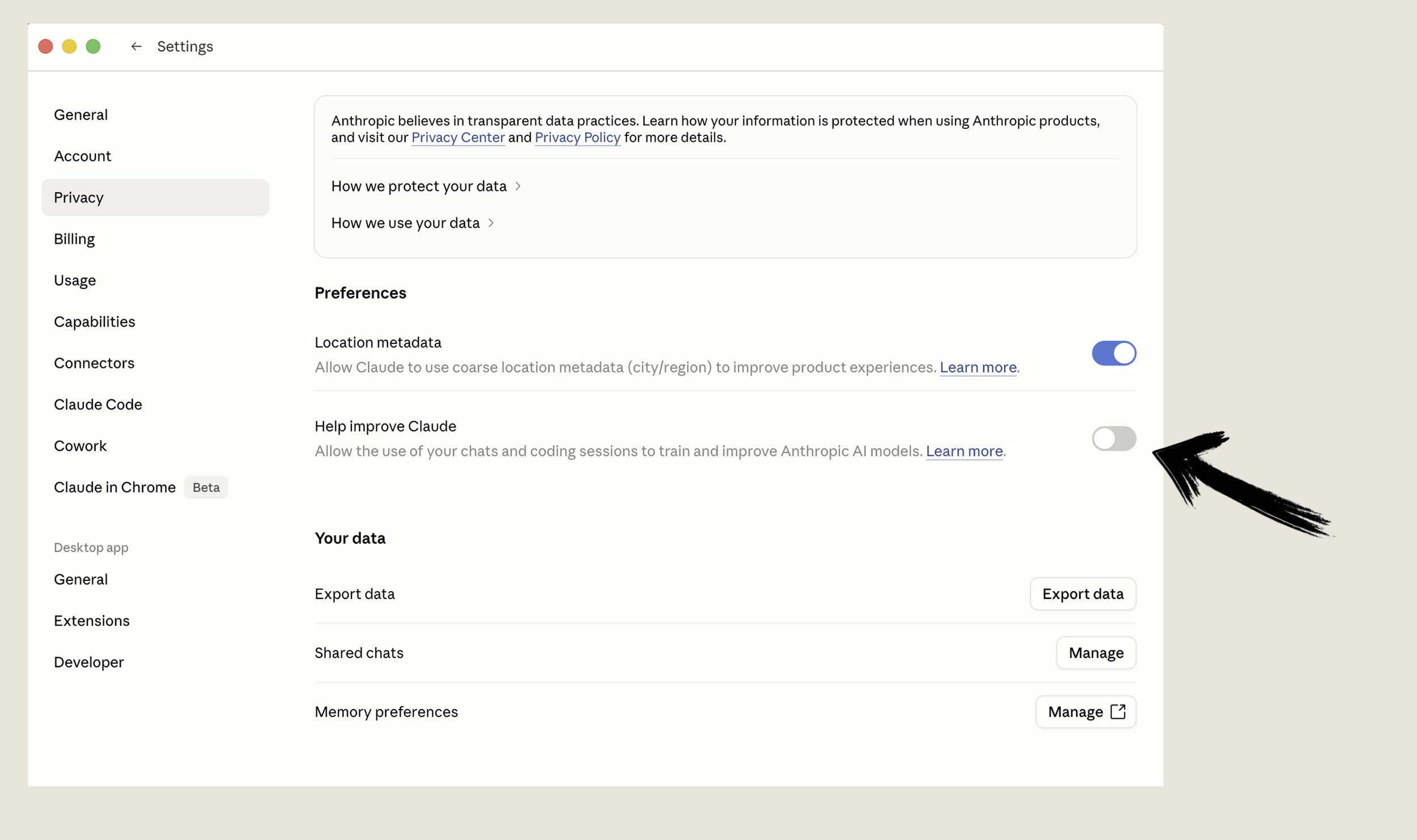
Task: Minimize the window with yellow button
Action: [x=69, y=46]
